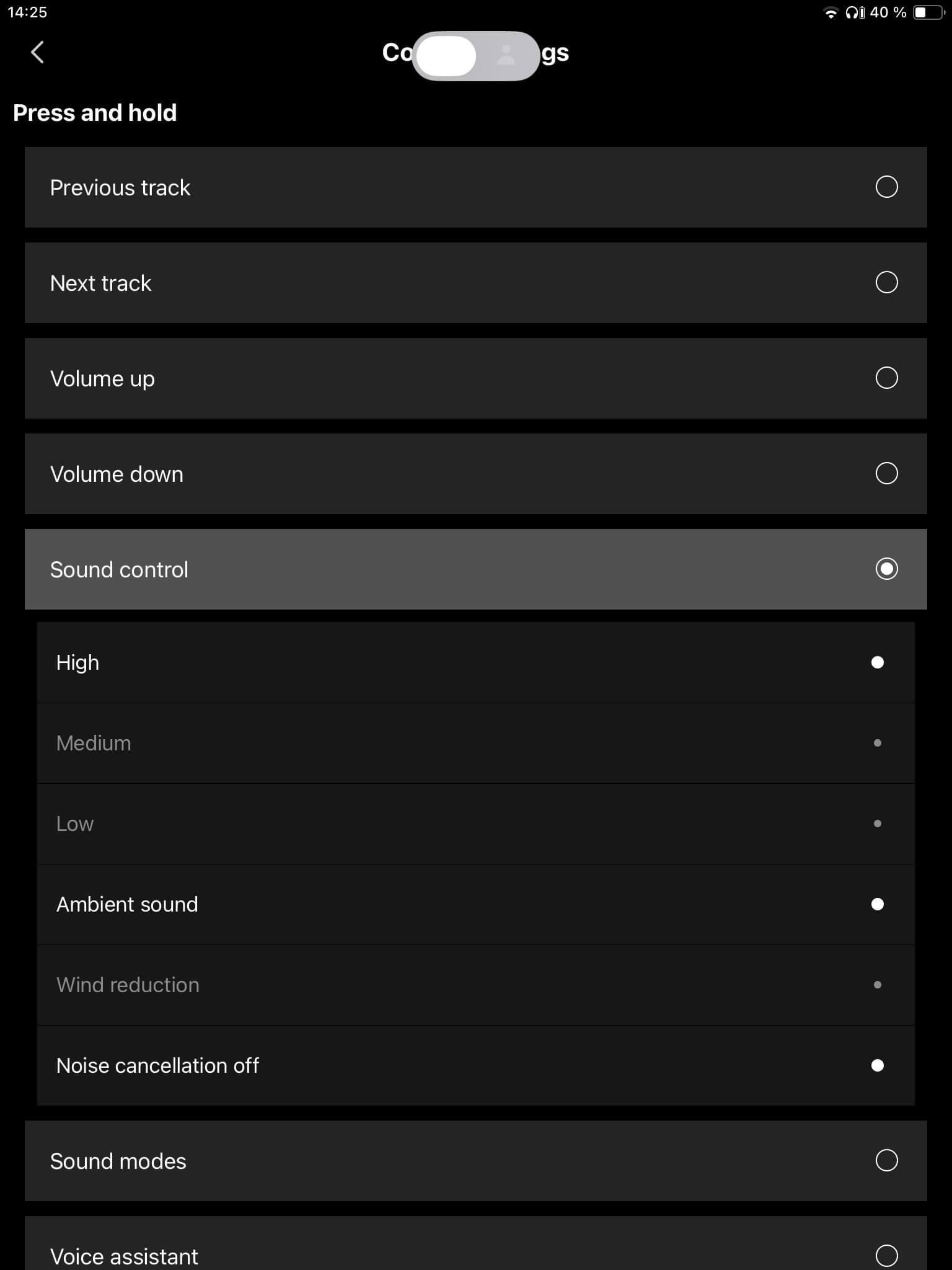Collapse the Sound control option

pos(886,569)
